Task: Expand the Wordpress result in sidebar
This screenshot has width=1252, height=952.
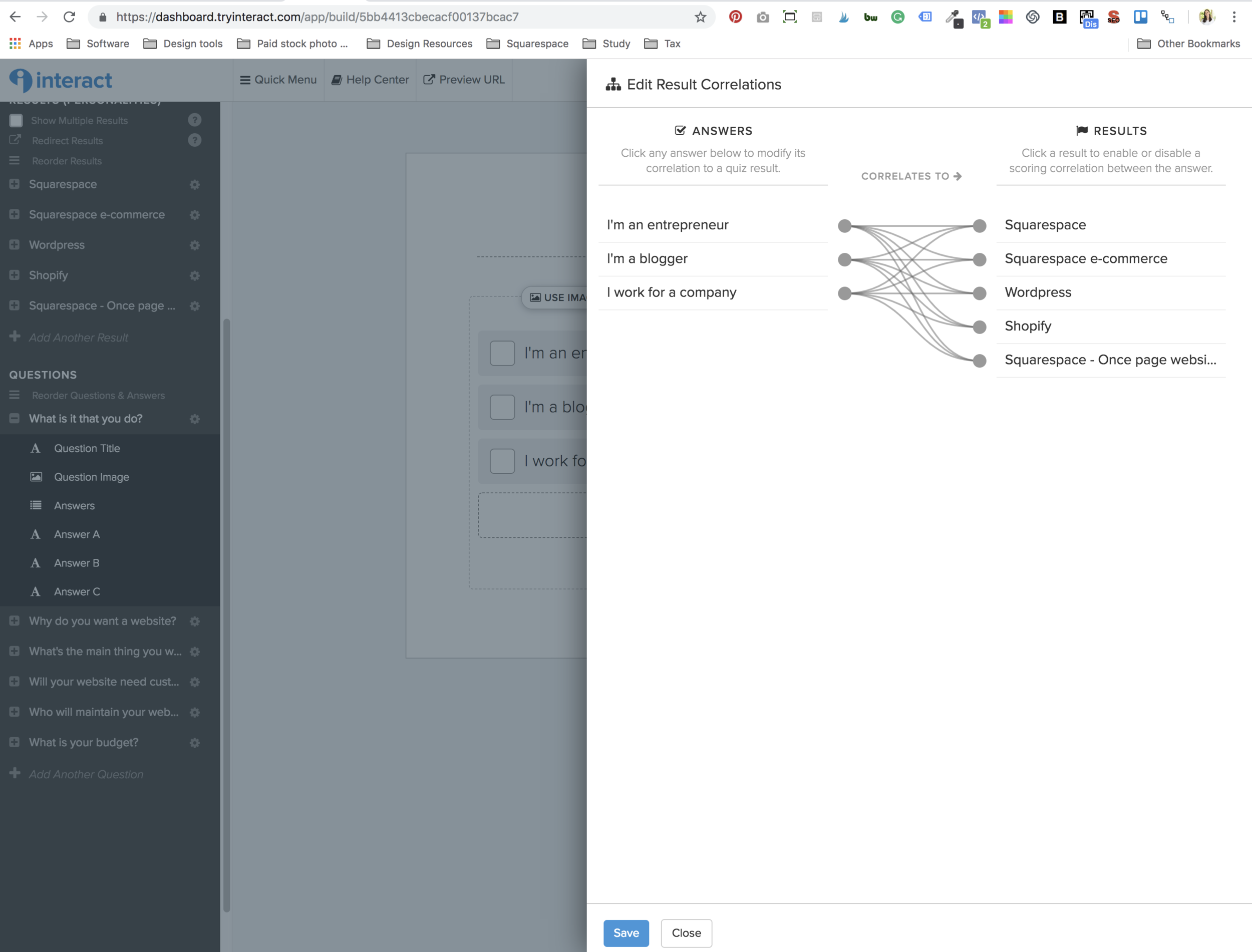Action: click(15, 245)
